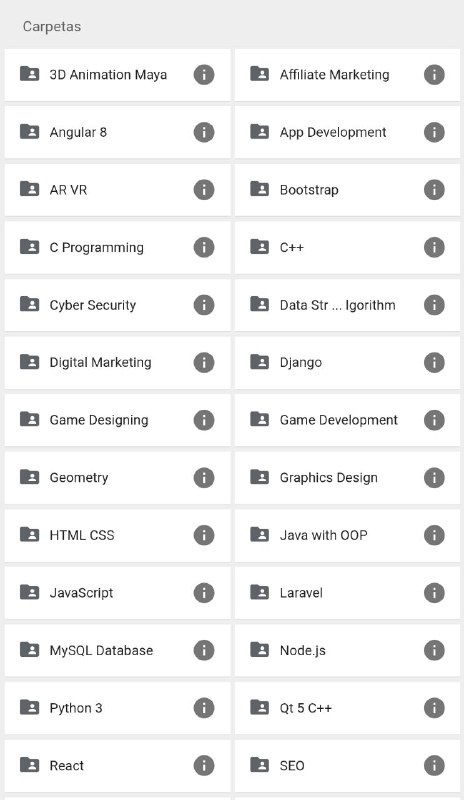464x800 pixels.
Task: View info for Cyber Security folder
Action: (204, 305)
